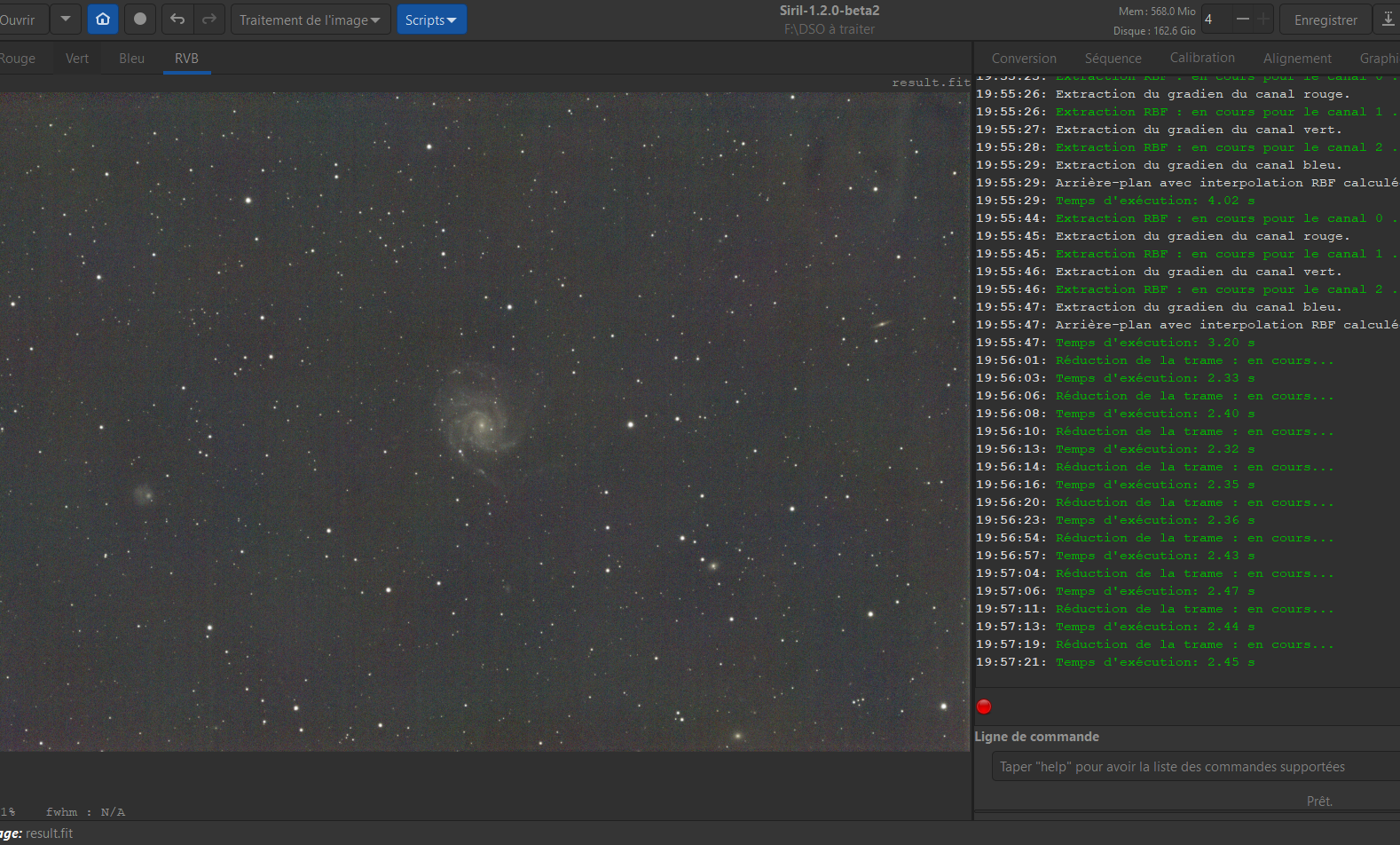Open the Calibration tab

(1202, 58)
